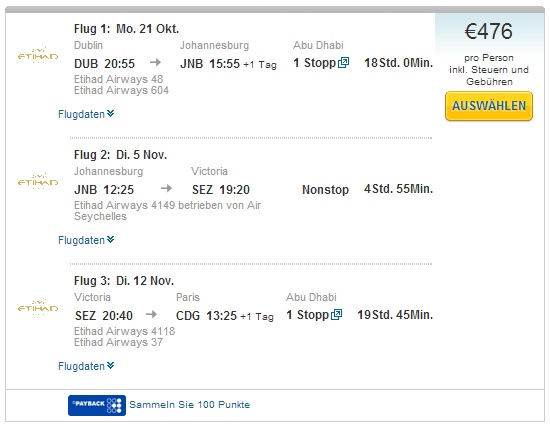
Task: Open 1 Stopp popup icon for Flug 3
Action: (336, 315)
